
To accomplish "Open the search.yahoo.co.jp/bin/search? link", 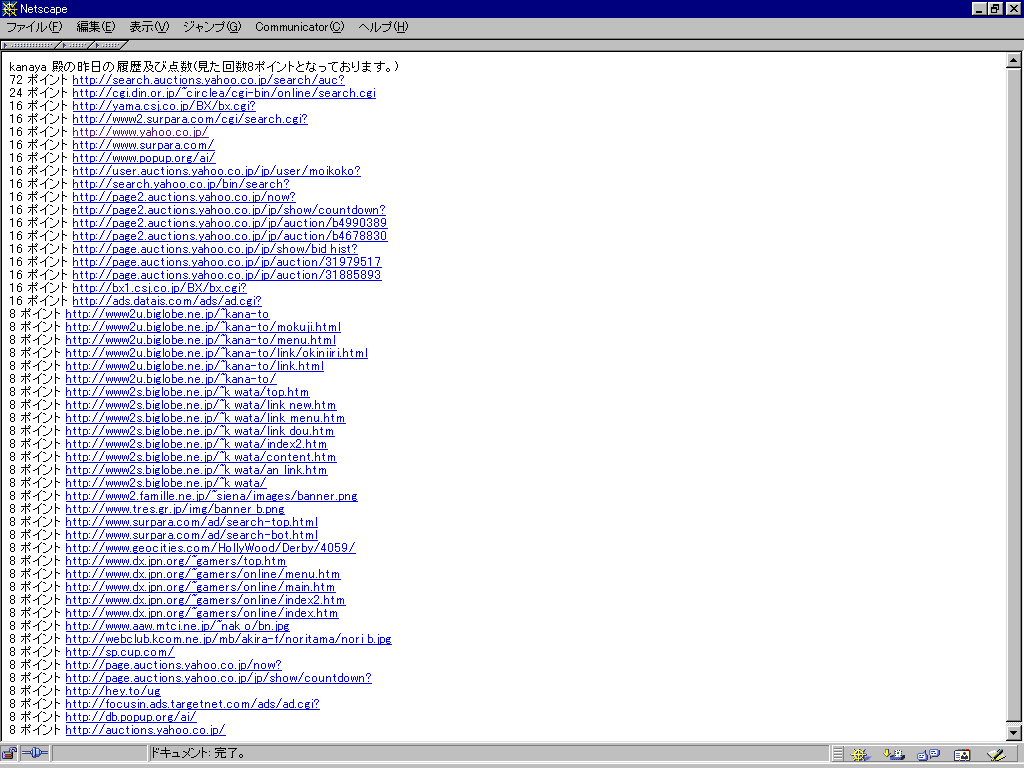I will 181,184.
